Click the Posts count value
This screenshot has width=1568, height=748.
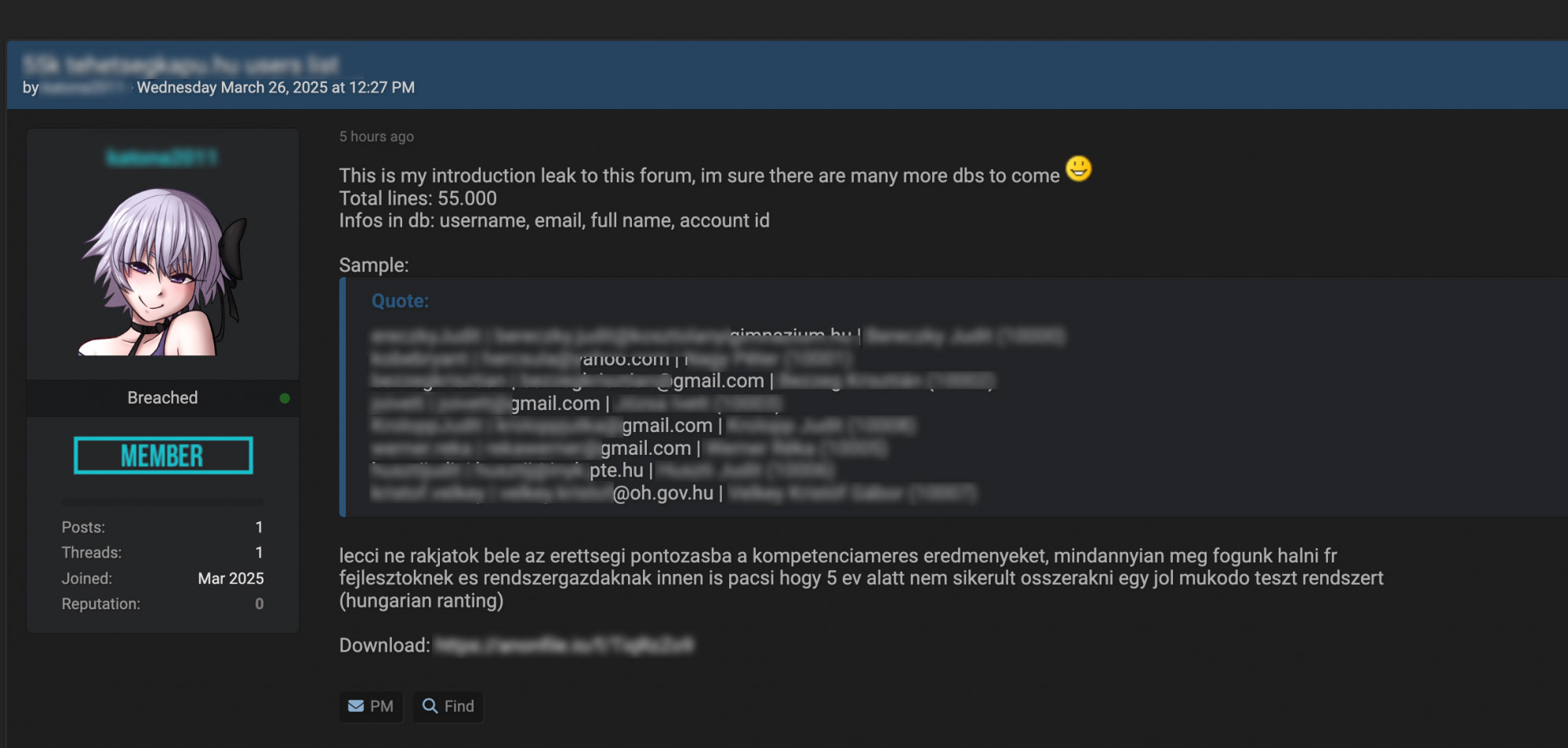tap(260, 528)
